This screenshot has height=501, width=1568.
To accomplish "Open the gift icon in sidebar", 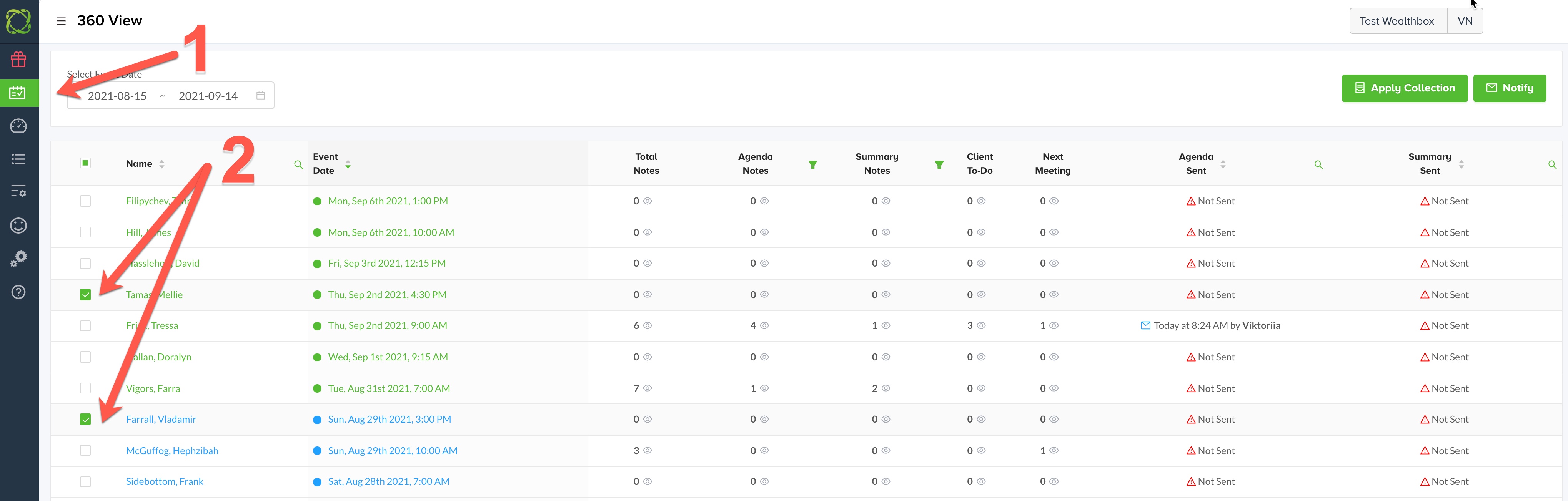I will [18, 60].
